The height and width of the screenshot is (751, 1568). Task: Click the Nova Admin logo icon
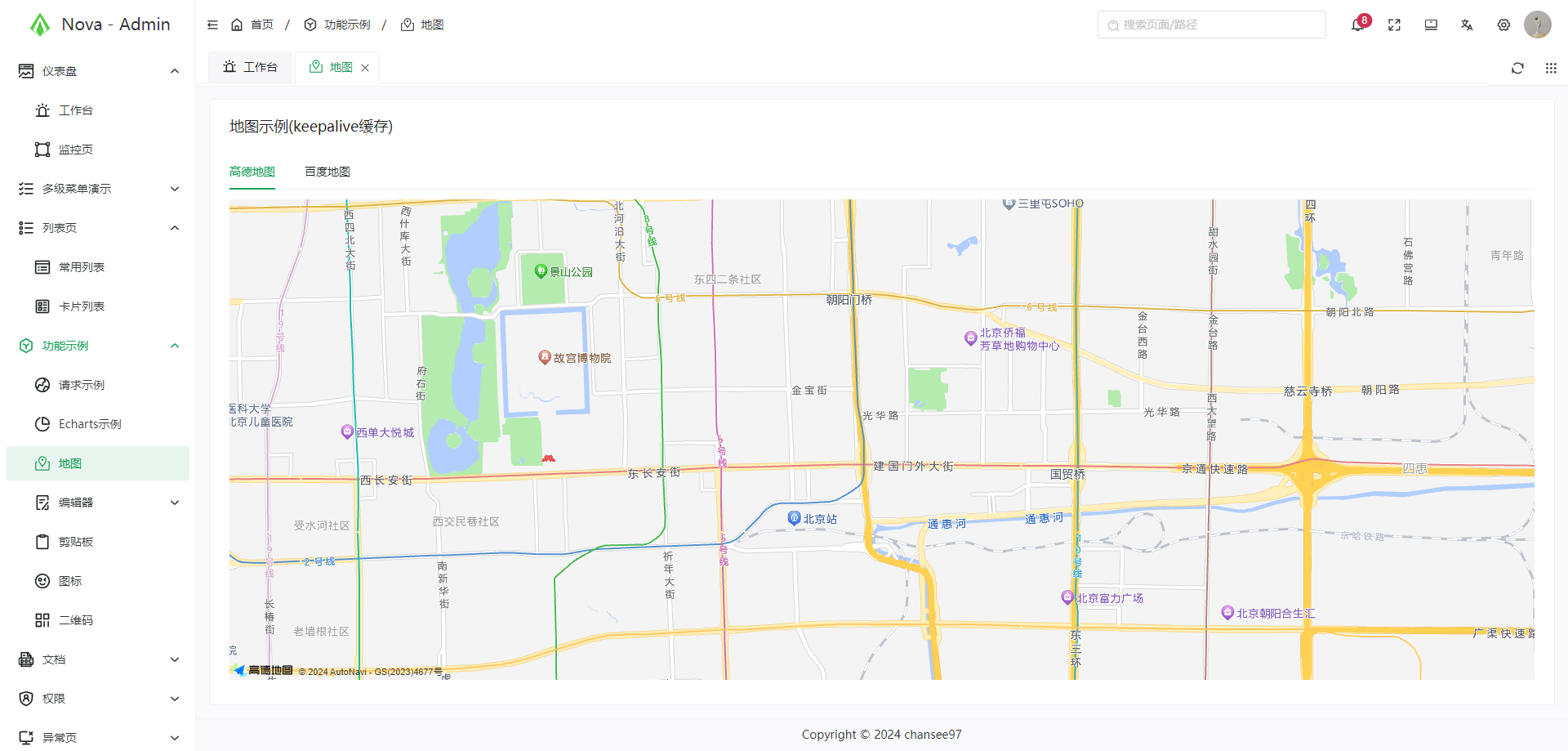pyautogui.click(x=39, y=25)
